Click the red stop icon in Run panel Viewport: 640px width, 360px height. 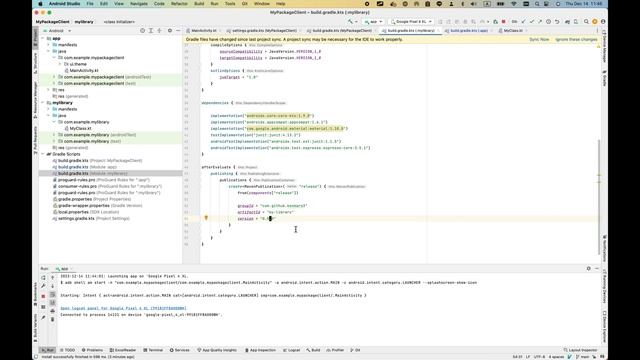click(x=43, y=296)
